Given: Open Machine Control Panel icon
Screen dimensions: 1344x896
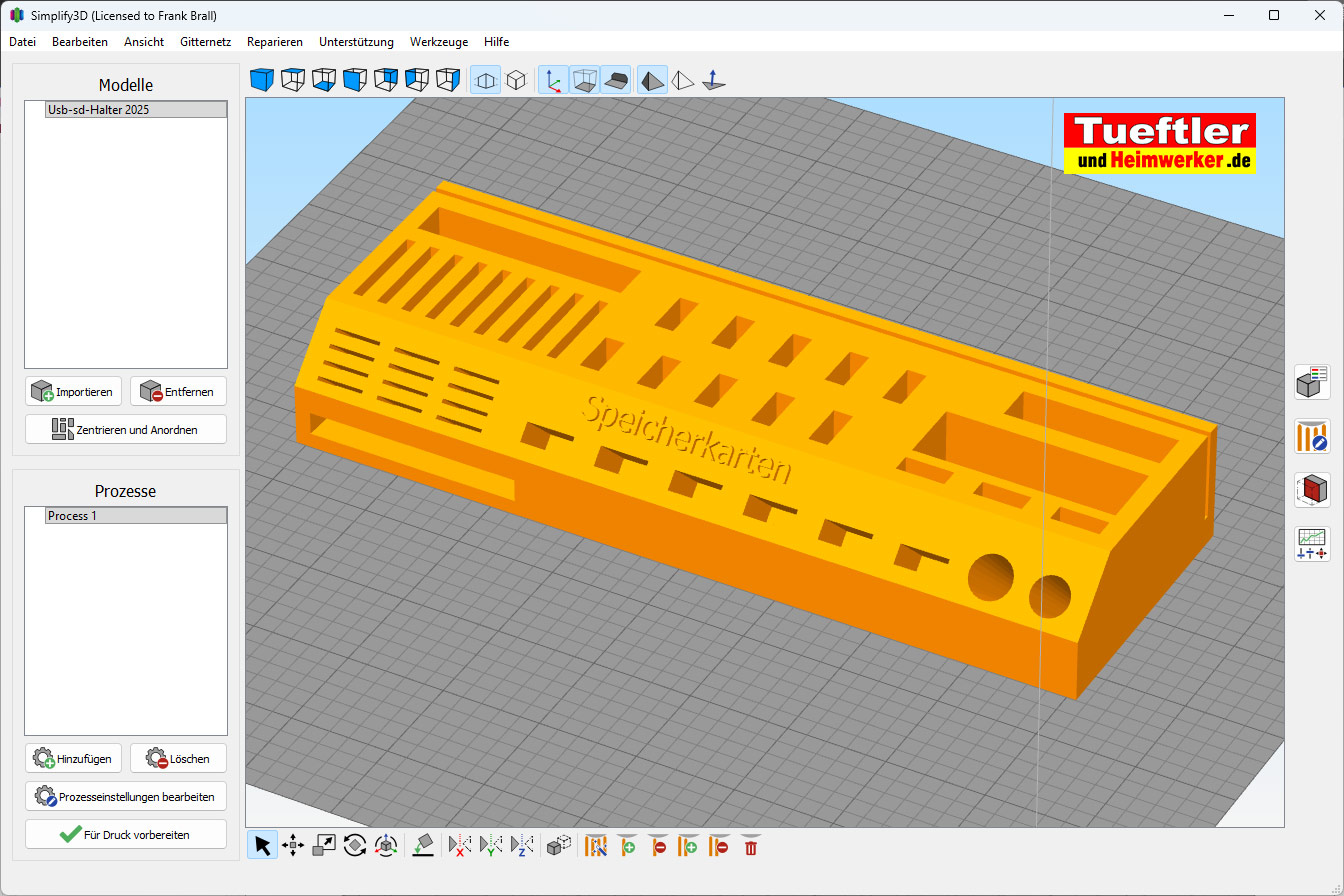Looking at the screenshot, I should pyautogui.click(x=1311, y=544).
